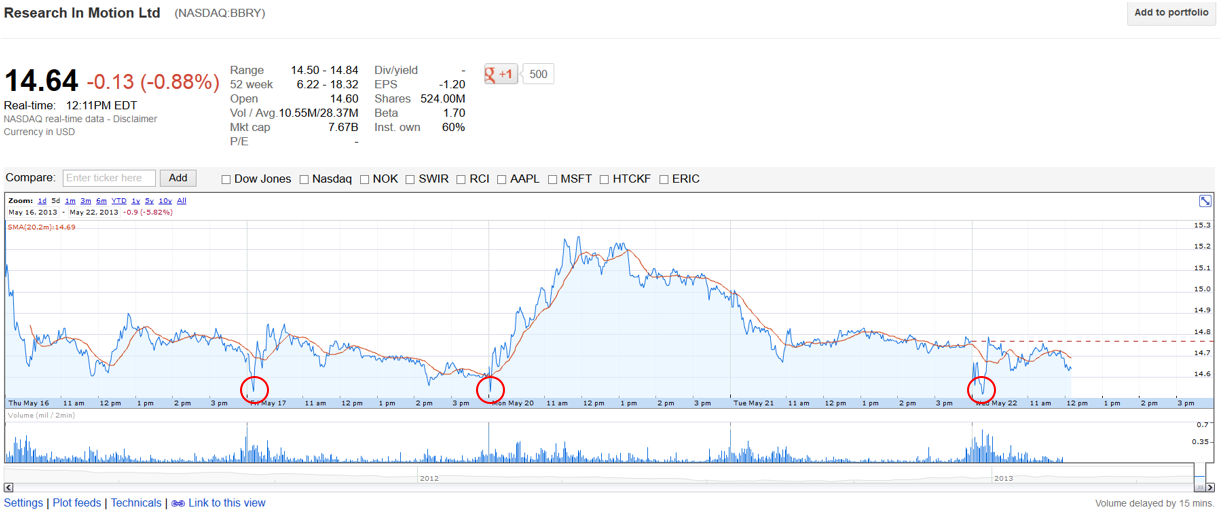Open the Disclaimer link
The width and height of the screenshot is (1228, 518).
tap(134, 119)
